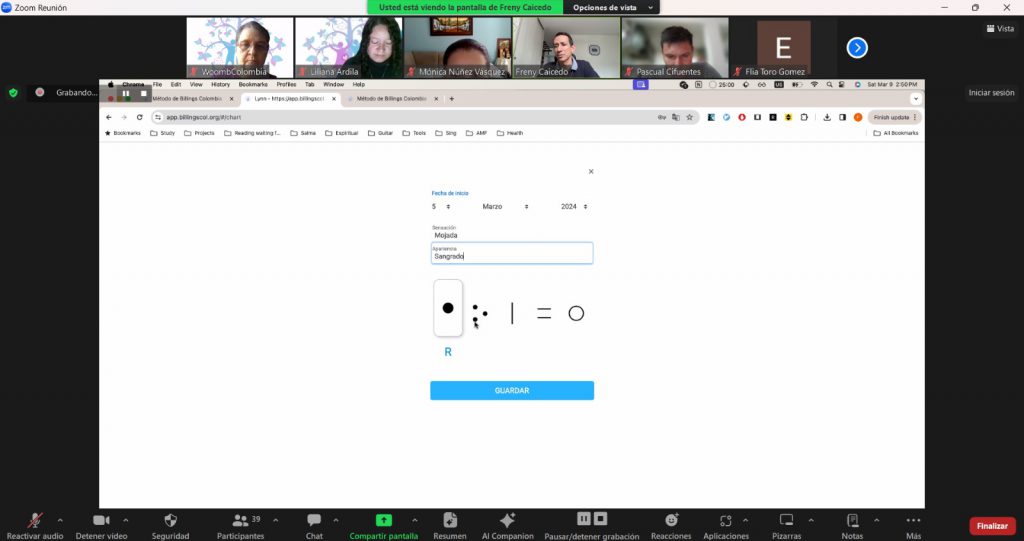Open Chrome downloads icon

[x=827, y=118]
